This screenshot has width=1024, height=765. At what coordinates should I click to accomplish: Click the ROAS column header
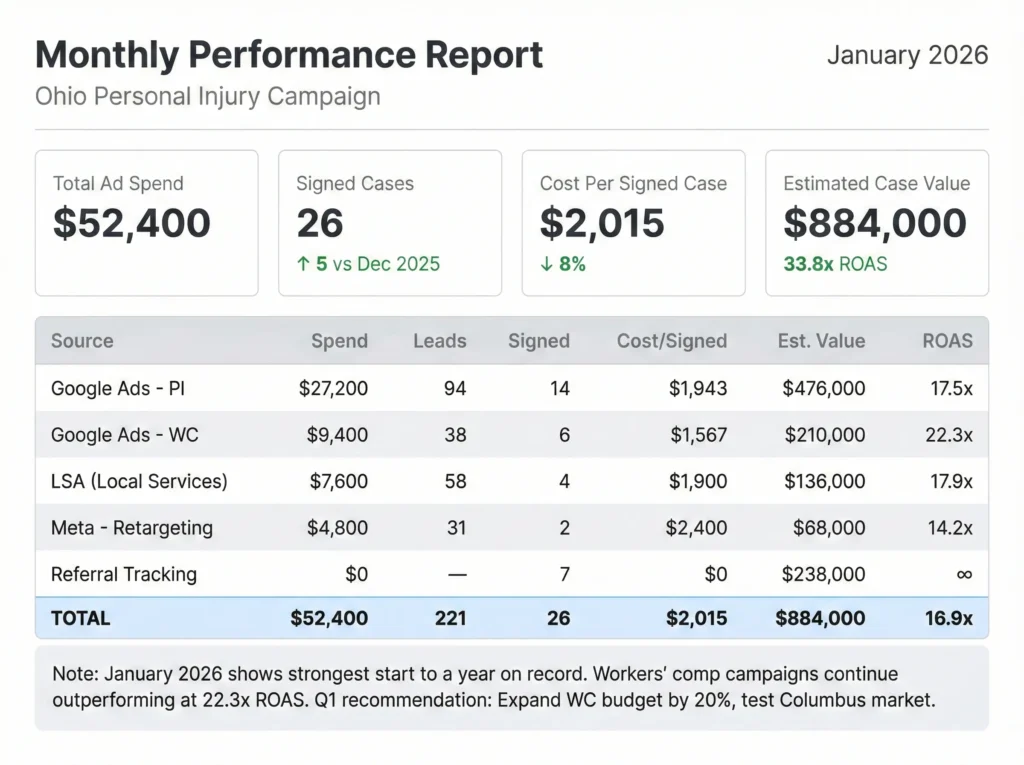[x=946, y=341]
